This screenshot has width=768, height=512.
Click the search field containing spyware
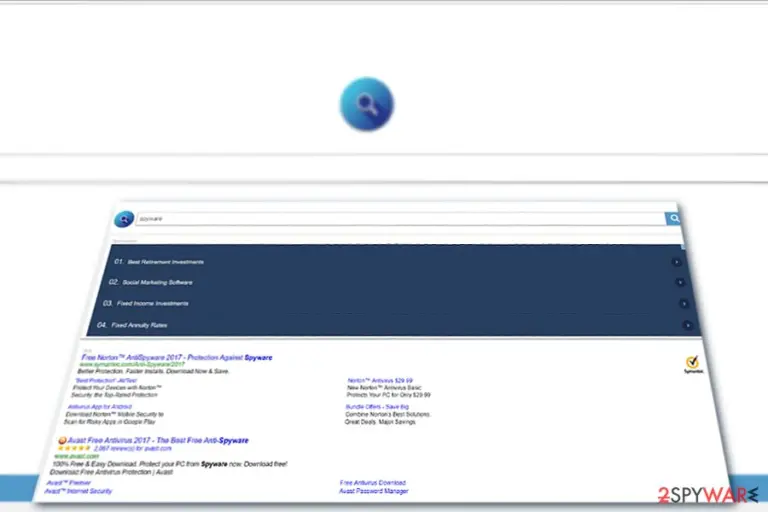pyautogui.click(x=401, y=219)
